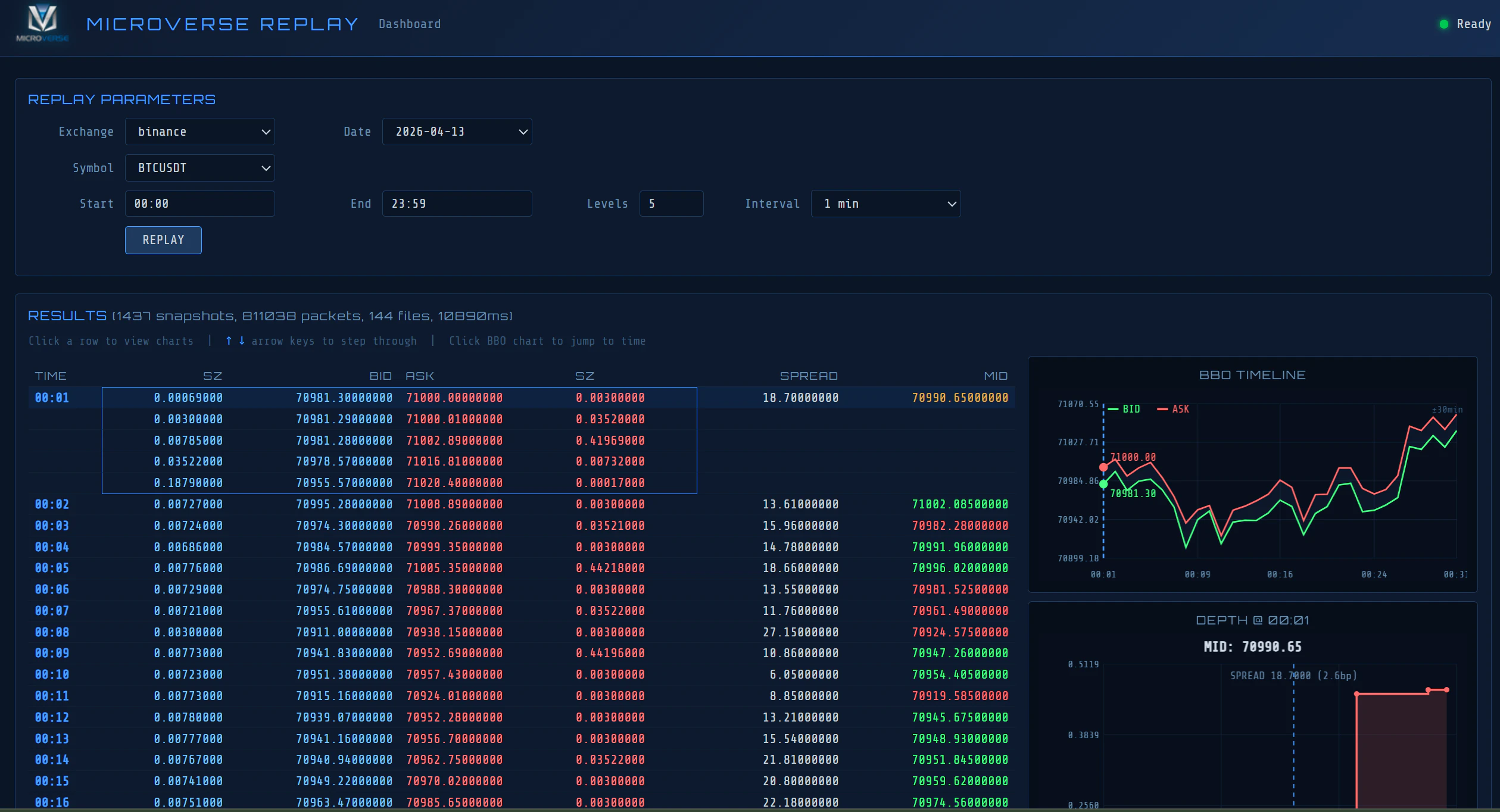Click the MICROVERSE REPLAY title
This screenshot has height=812, width=1500.
coord(223,24)
